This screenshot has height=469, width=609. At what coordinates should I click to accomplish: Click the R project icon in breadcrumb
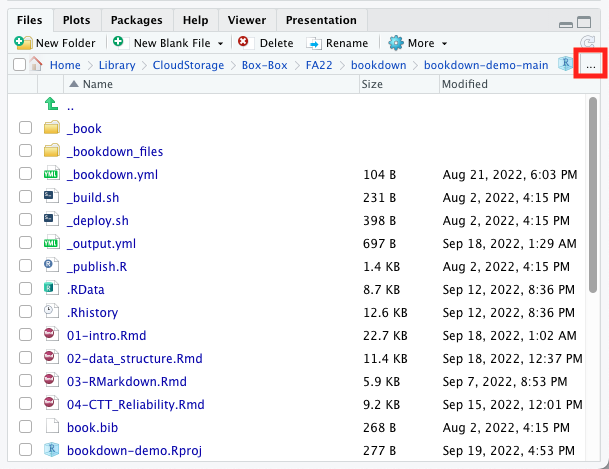[x=566, y=64]
